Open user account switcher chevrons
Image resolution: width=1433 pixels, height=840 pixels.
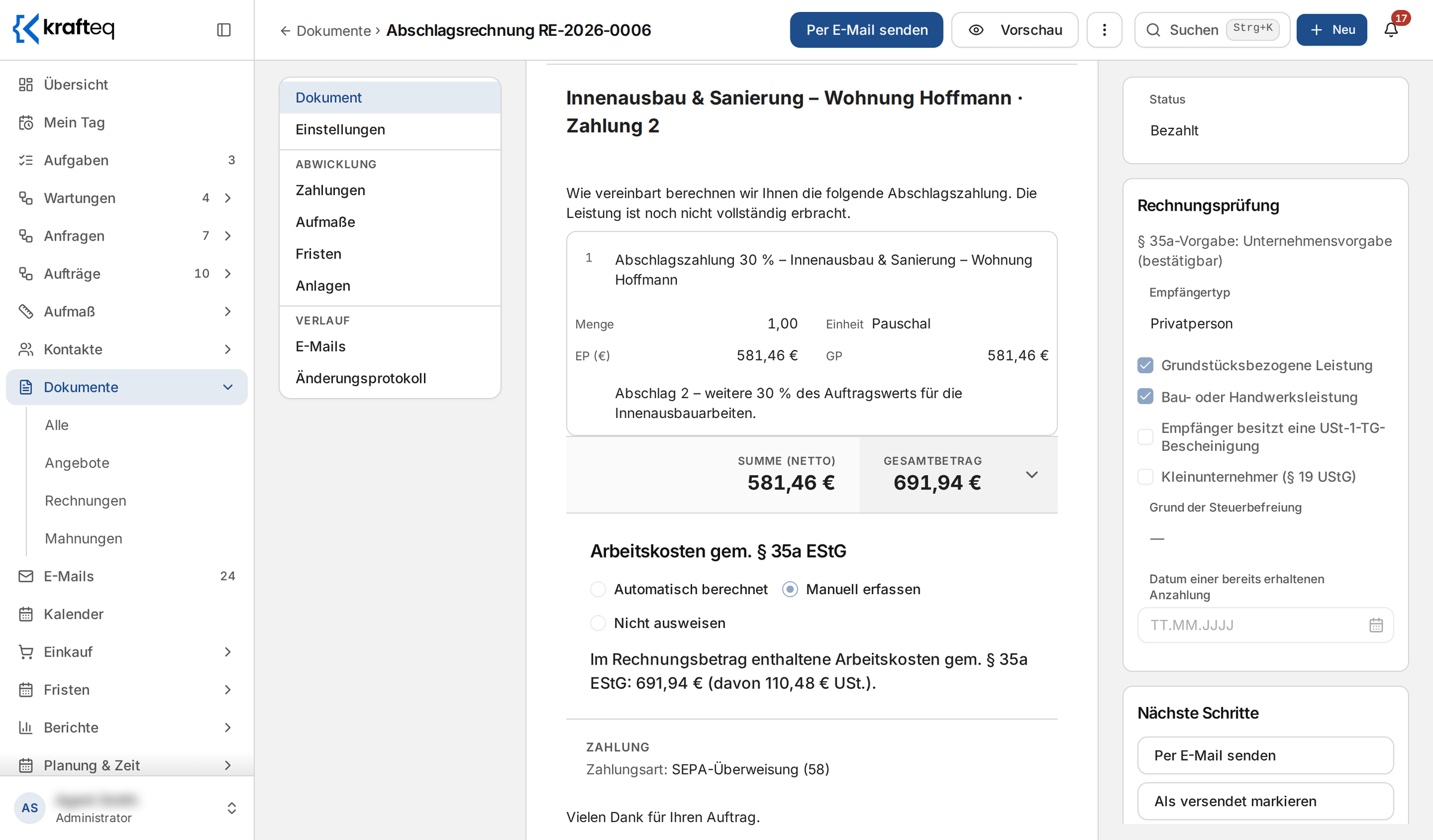tap(232, 808)
